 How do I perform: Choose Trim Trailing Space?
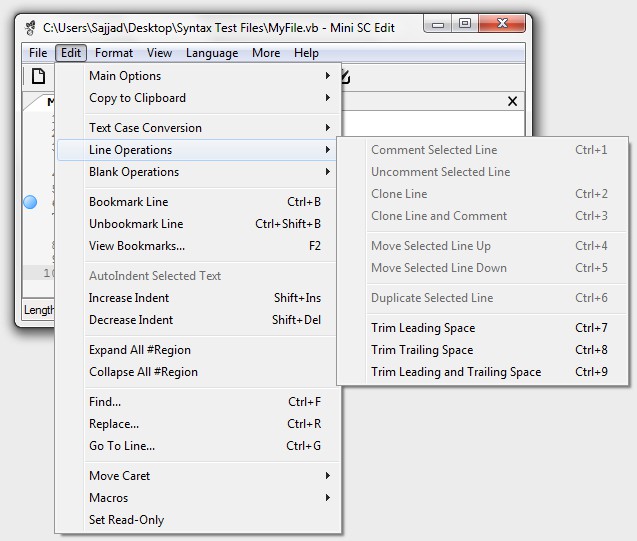click(x=483, y=350)
